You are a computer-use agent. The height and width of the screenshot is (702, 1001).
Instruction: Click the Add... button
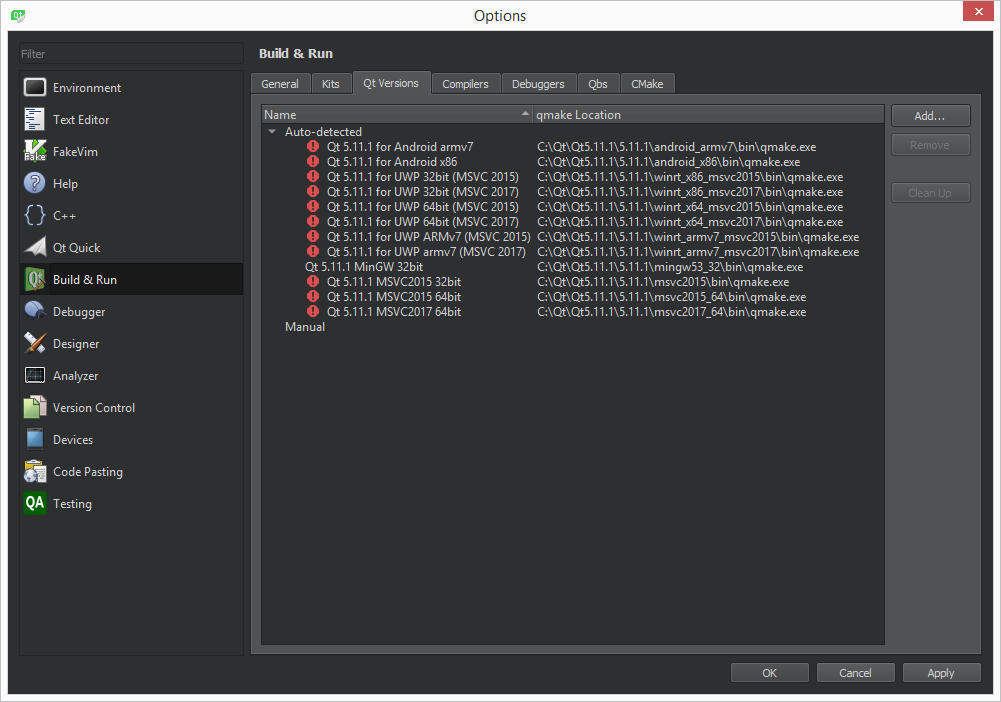pyautogui.click(x=930, y=116)
